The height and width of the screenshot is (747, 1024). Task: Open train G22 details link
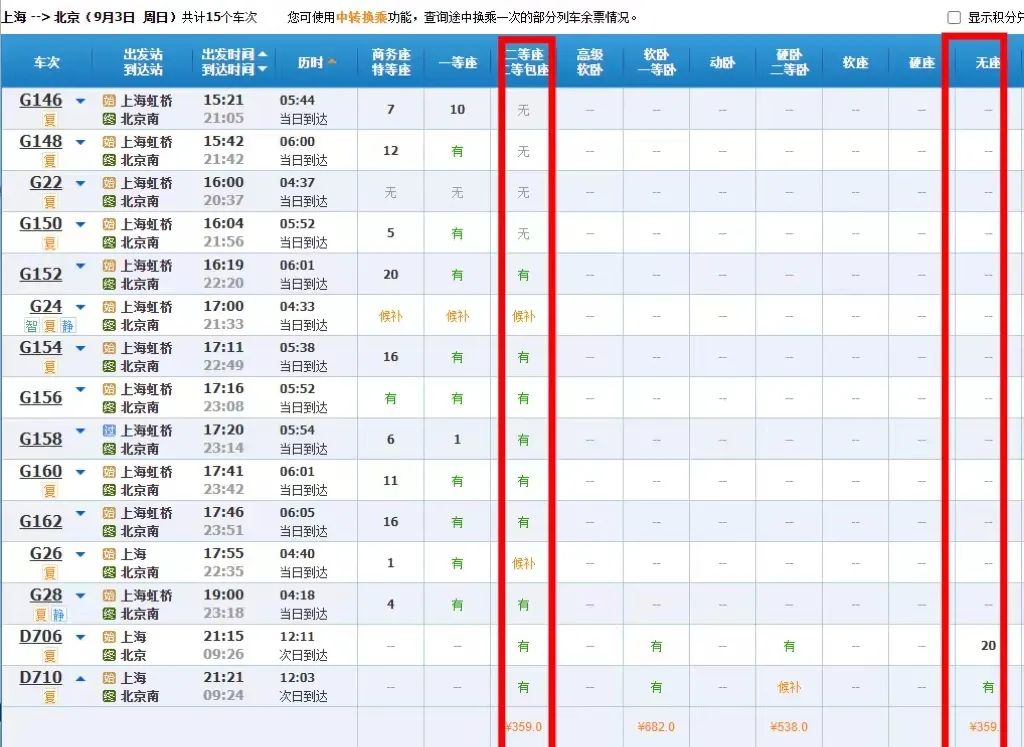coord(46,183)
